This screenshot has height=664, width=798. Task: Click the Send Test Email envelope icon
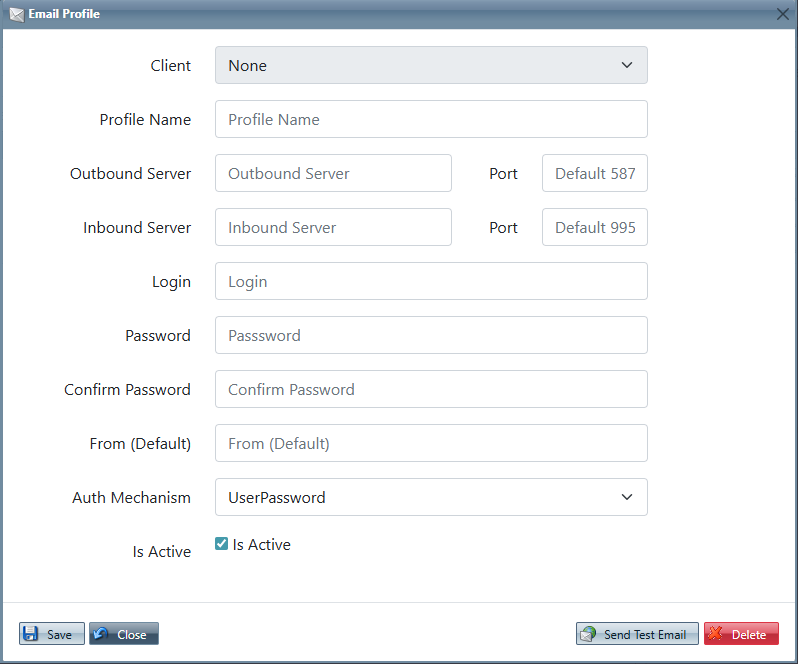click(589, 634)
